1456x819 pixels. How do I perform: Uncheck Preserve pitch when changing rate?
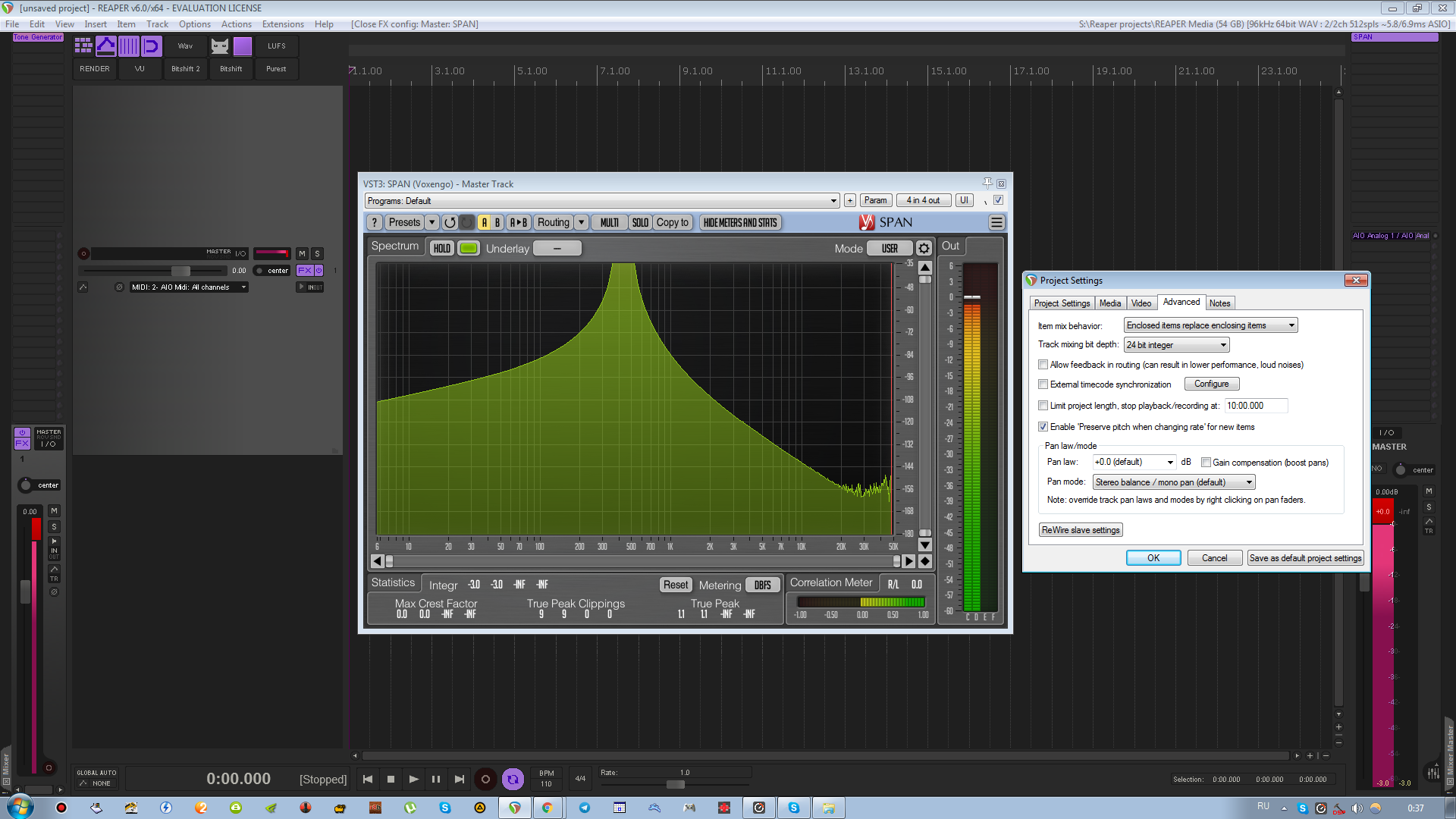pos(1043,427)
